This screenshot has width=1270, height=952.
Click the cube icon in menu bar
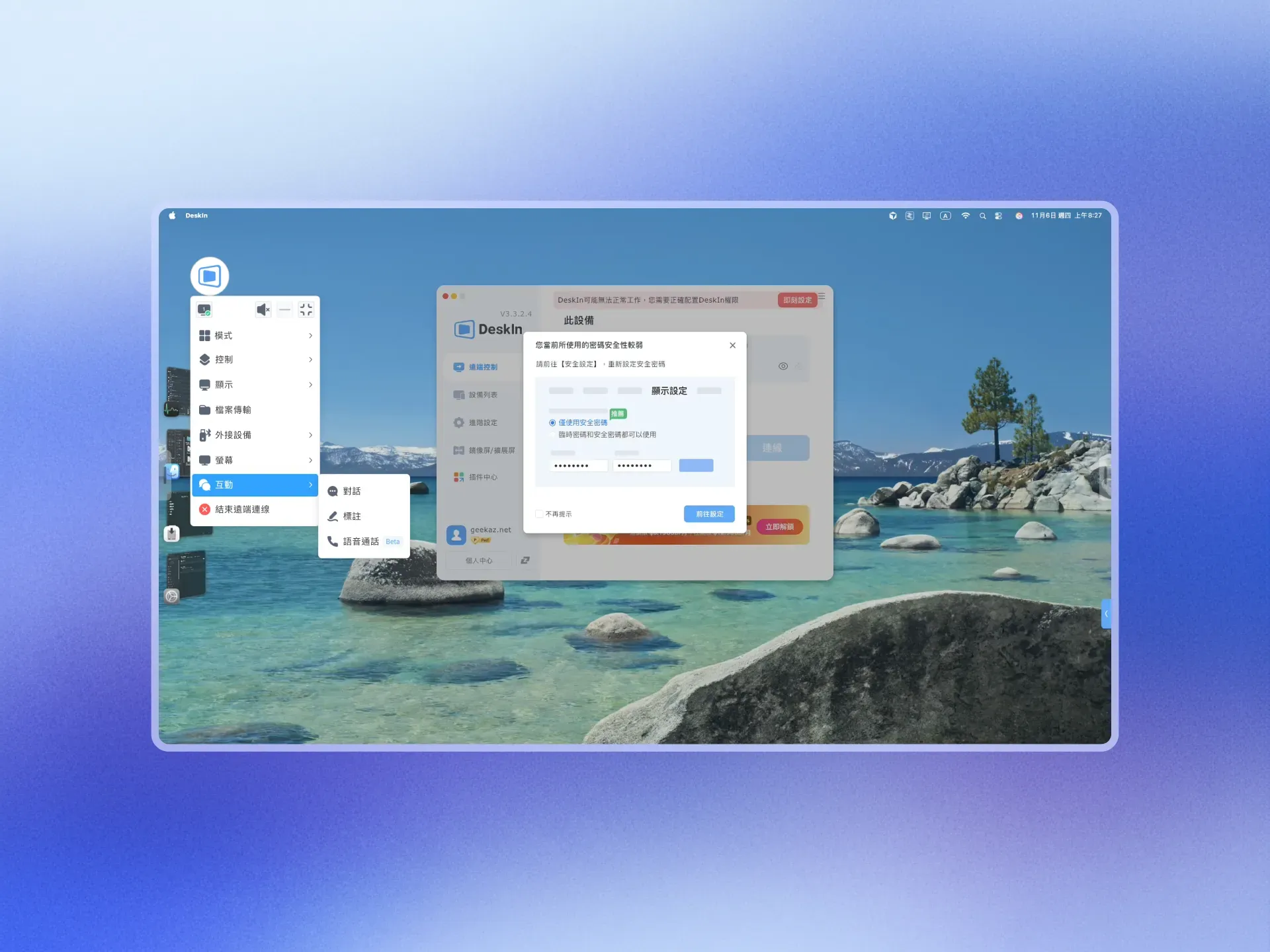tap(892, 216)
